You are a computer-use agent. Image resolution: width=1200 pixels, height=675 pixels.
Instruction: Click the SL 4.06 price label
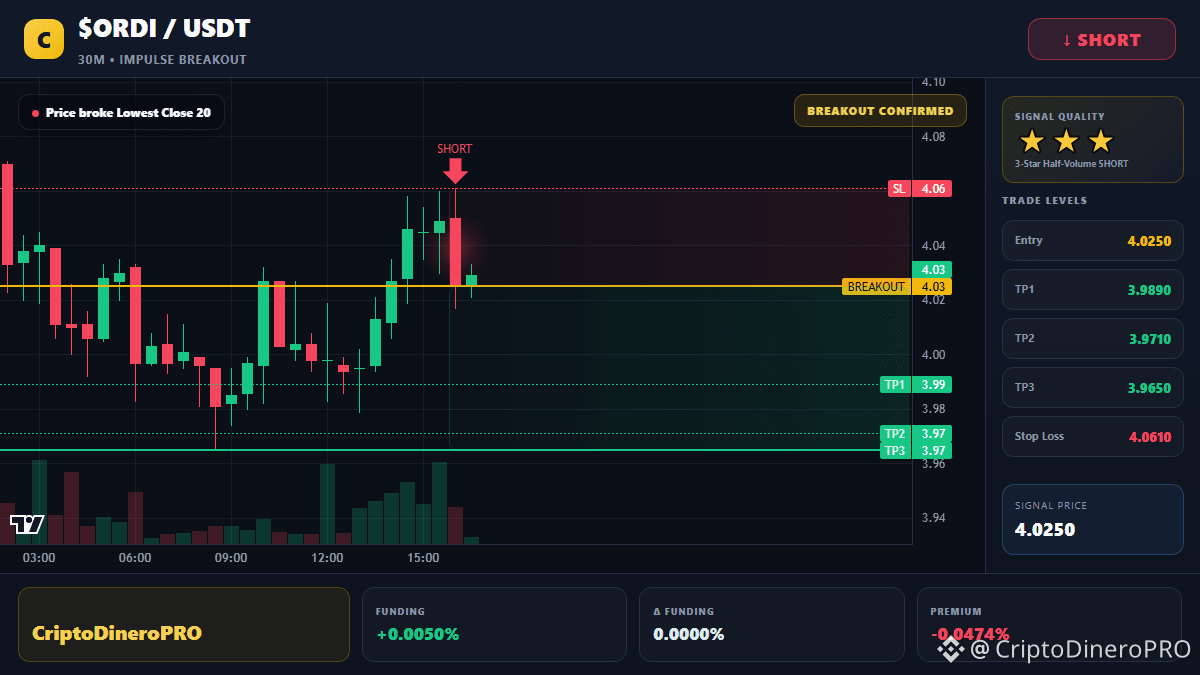tap(920, 188)
